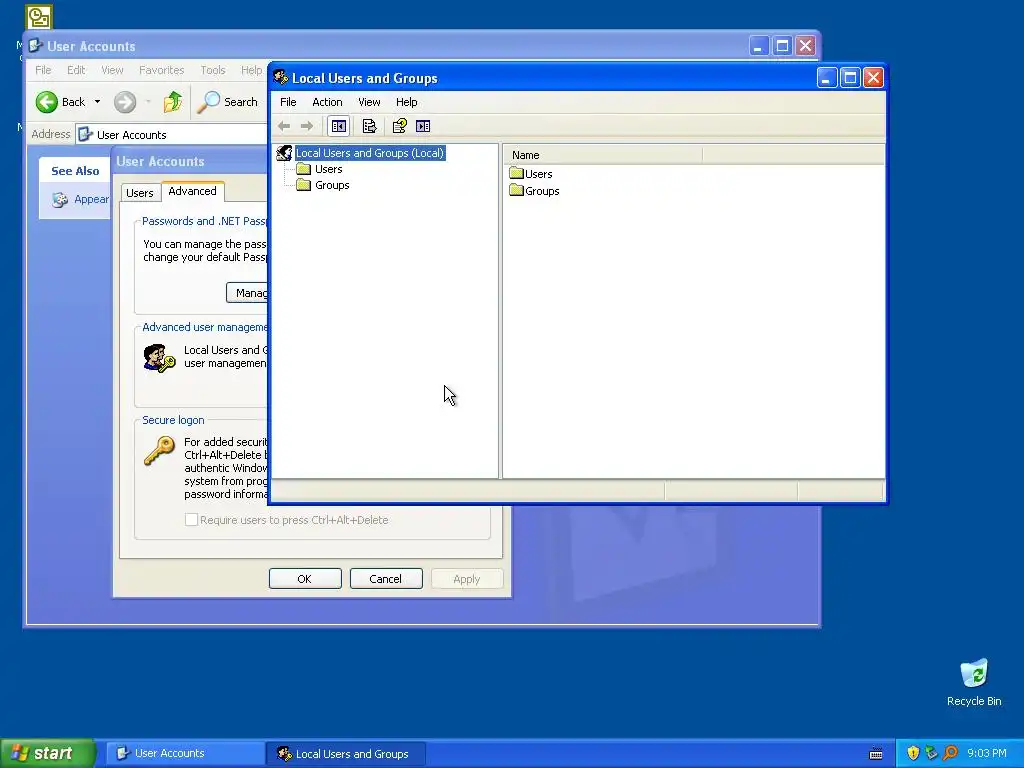Click the golden key Secure logon icon
Image resolution: width=1024 pixels, height=768 pixels.
159,451
